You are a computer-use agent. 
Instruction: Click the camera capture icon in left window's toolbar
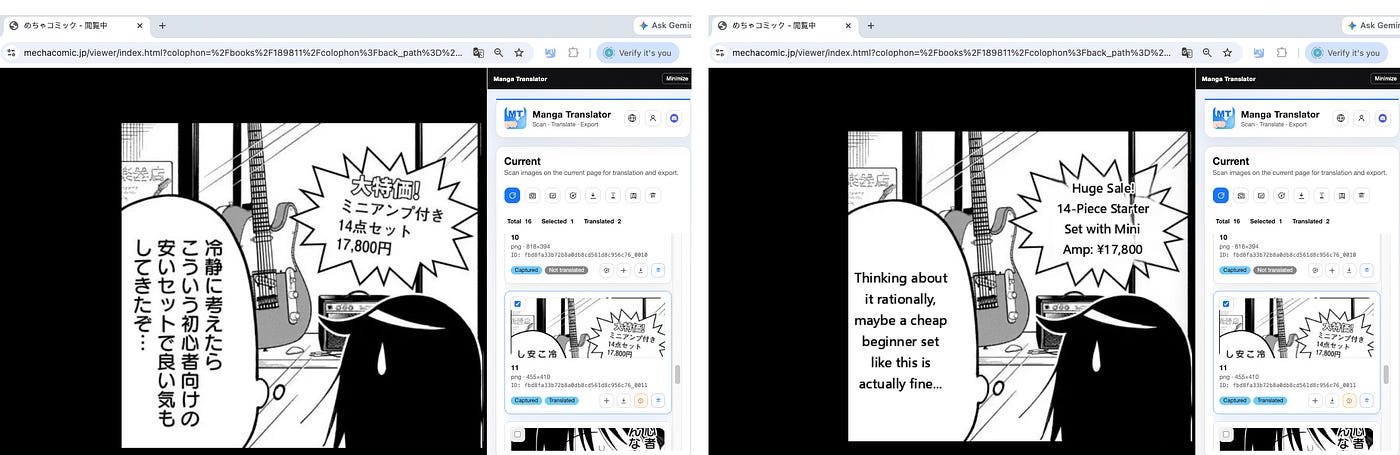533,195
